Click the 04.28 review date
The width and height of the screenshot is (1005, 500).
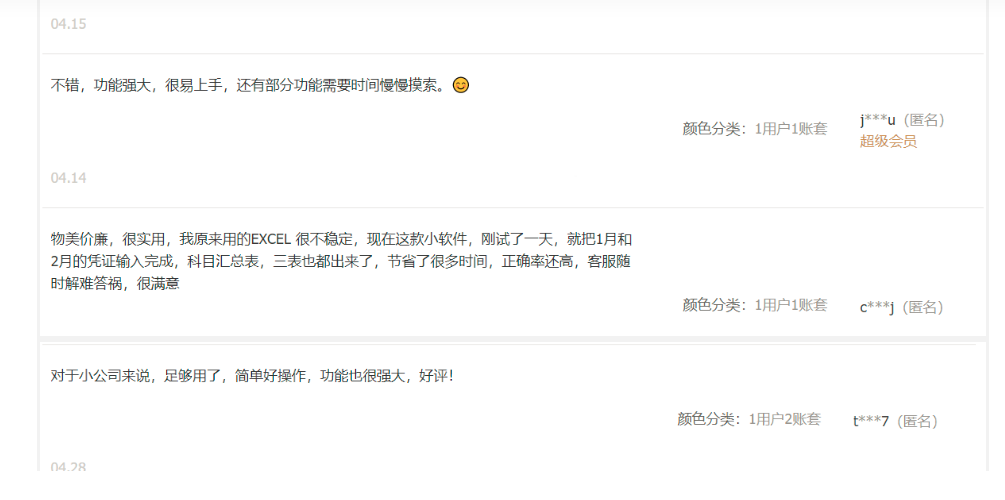click(x=69, y=467)
